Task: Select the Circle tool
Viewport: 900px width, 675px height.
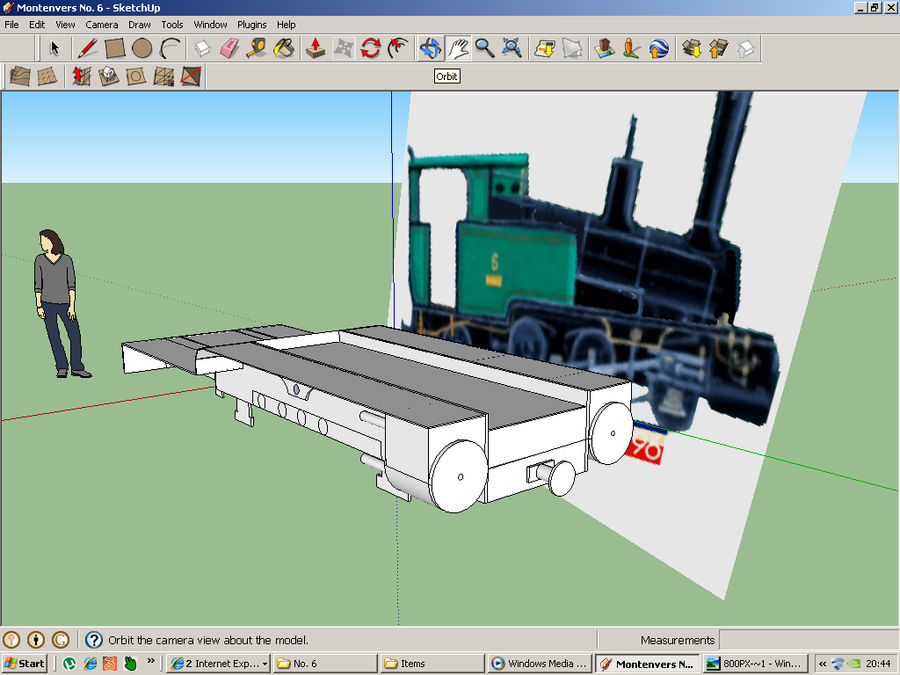Action: click(142, 48)
